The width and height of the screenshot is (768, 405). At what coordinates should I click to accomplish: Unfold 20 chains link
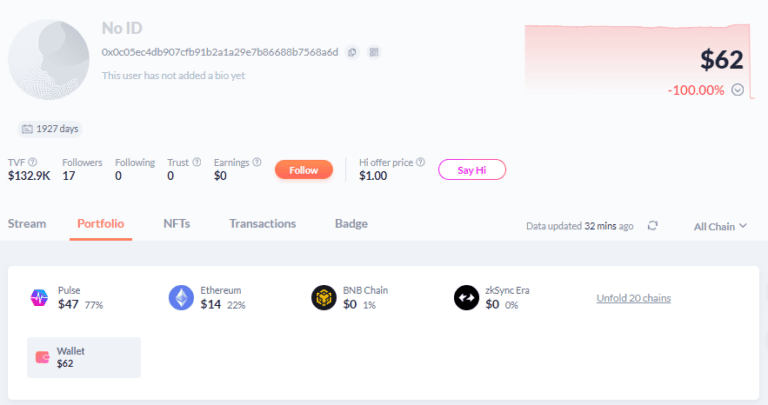tap(633, 298)
